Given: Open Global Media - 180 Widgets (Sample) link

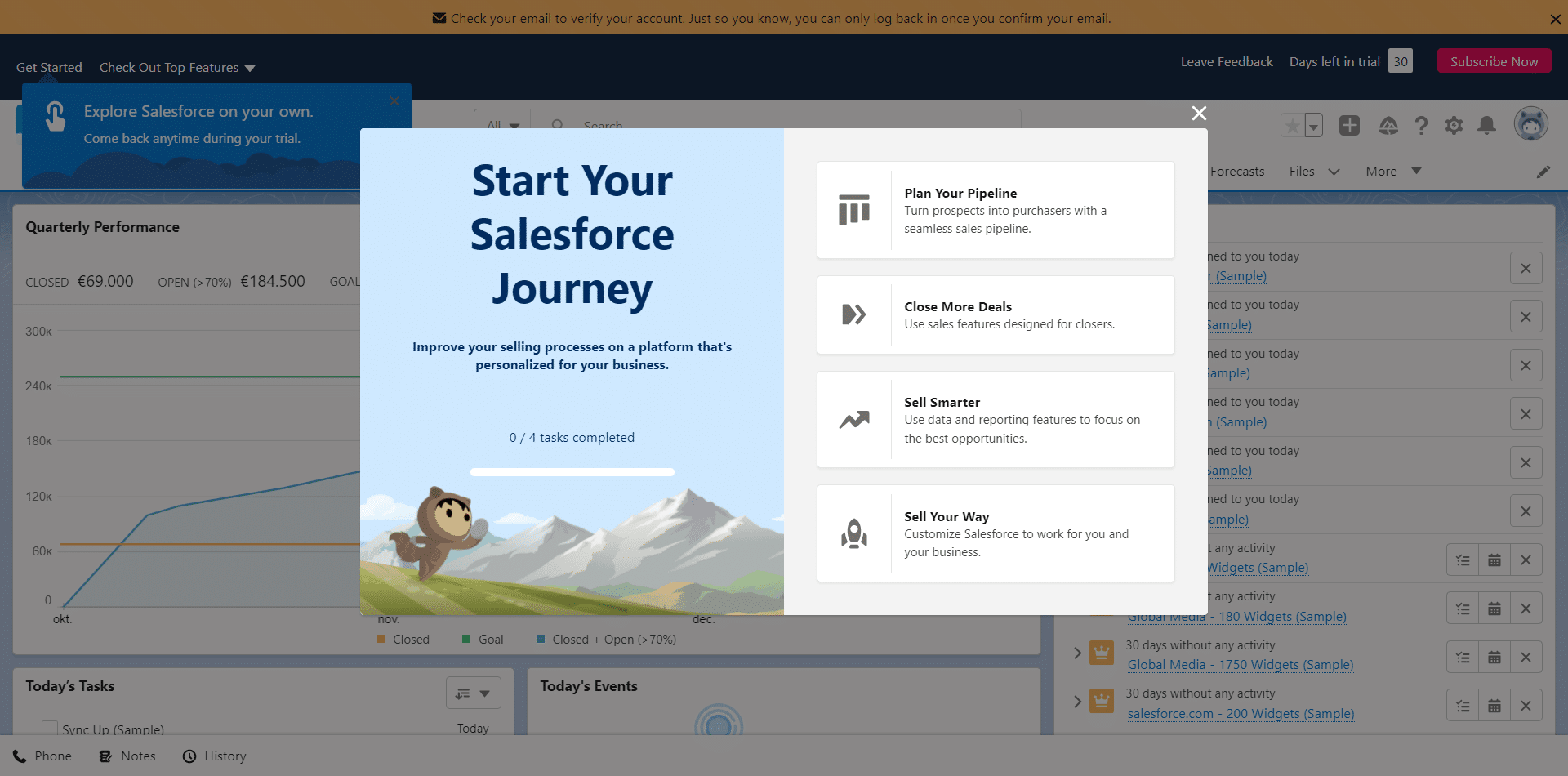Looking at the screenshot, I should pos(1236,617).
